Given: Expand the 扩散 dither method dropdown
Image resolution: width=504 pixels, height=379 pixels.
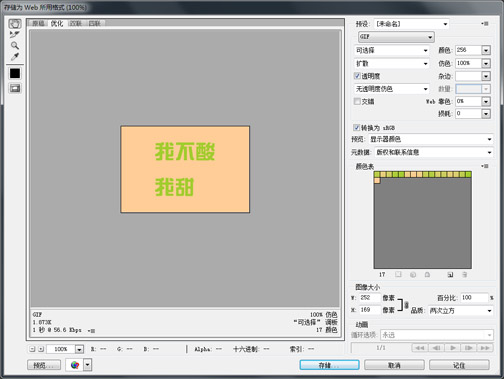Looking at the screenshot, I should point(392,63).
